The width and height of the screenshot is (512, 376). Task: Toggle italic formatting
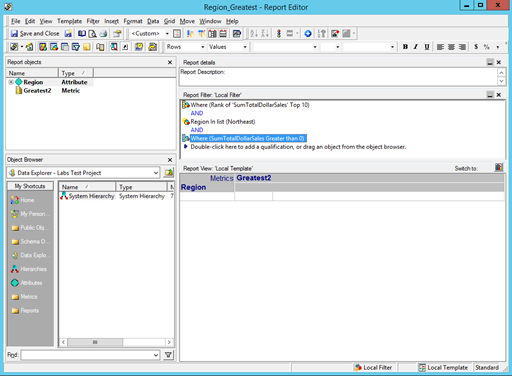(416, 47)
